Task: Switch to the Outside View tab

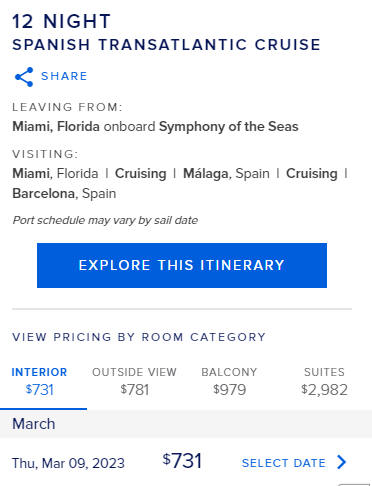Action: coord(134,381)
